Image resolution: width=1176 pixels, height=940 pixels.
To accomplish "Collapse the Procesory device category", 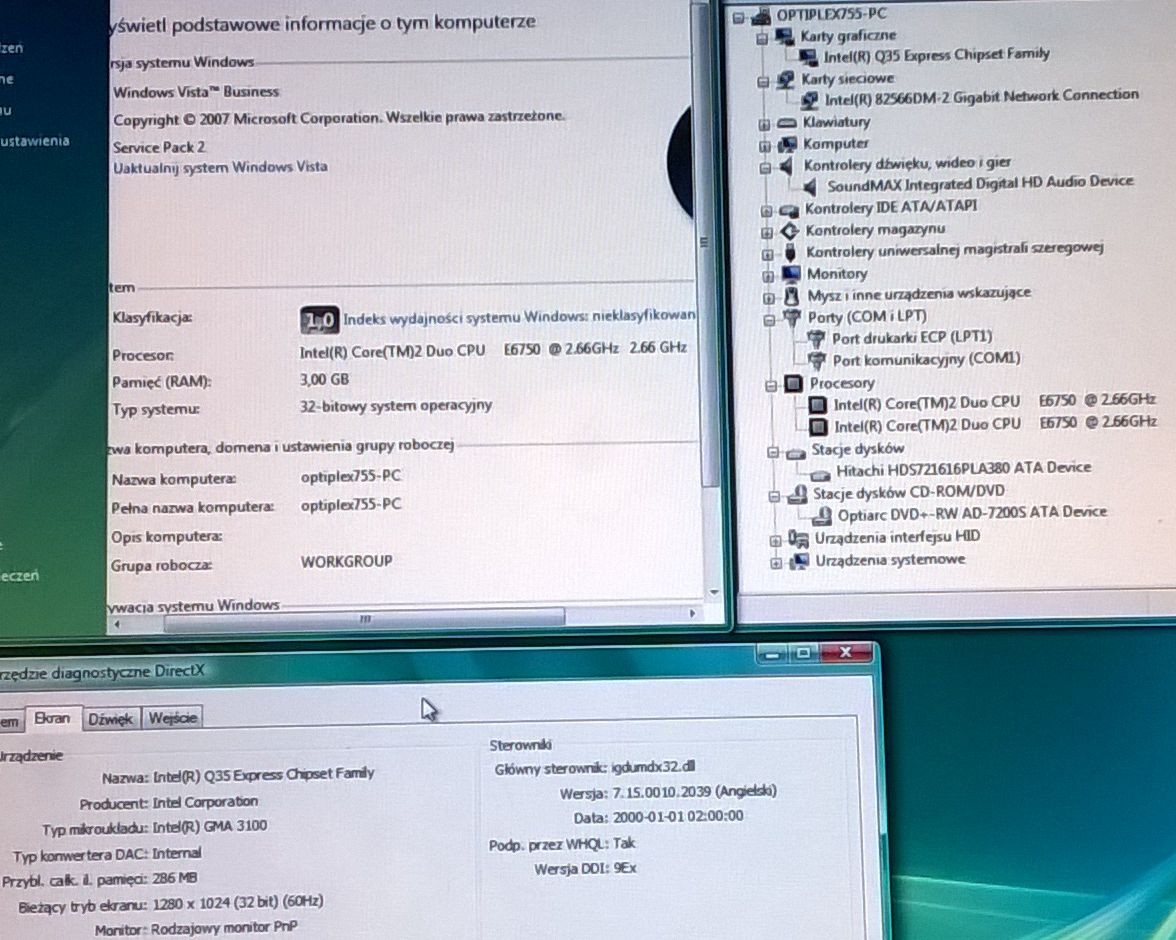I will 771,385.
